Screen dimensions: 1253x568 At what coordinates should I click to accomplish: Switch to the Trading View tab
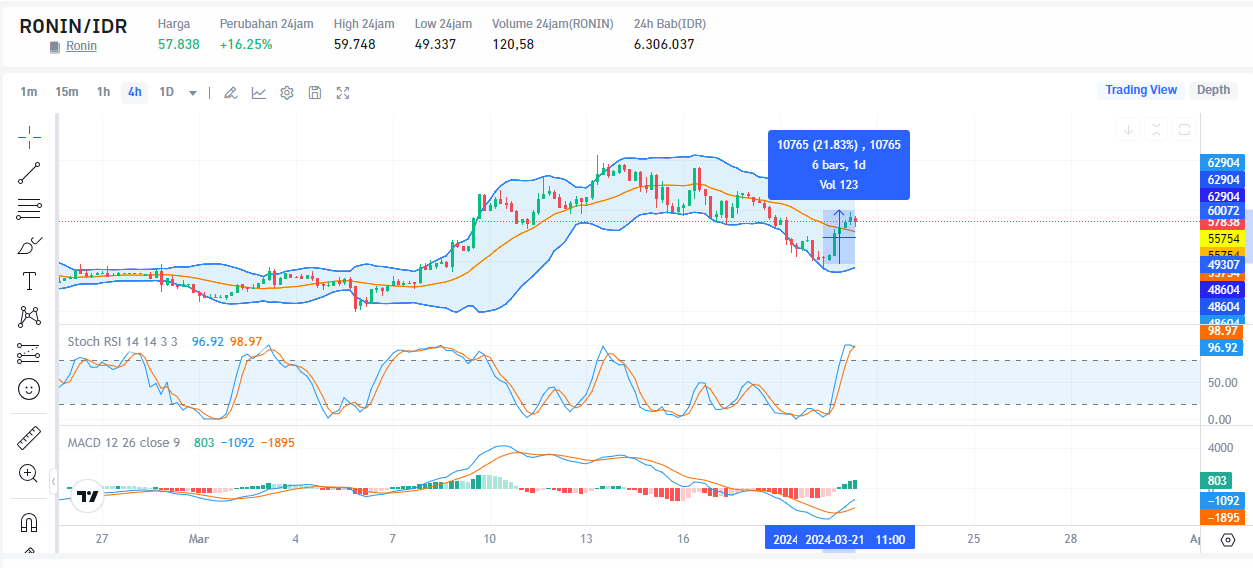coord(1140,90)
